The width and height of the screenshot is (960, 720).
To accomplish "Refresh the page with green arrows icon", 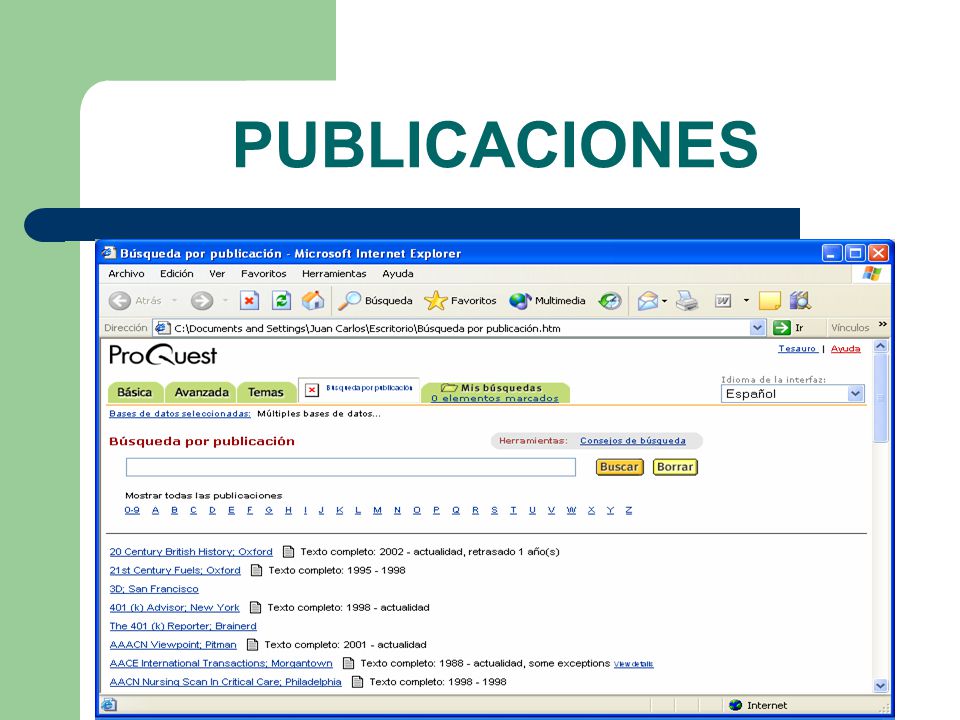I will pos(281,301).
